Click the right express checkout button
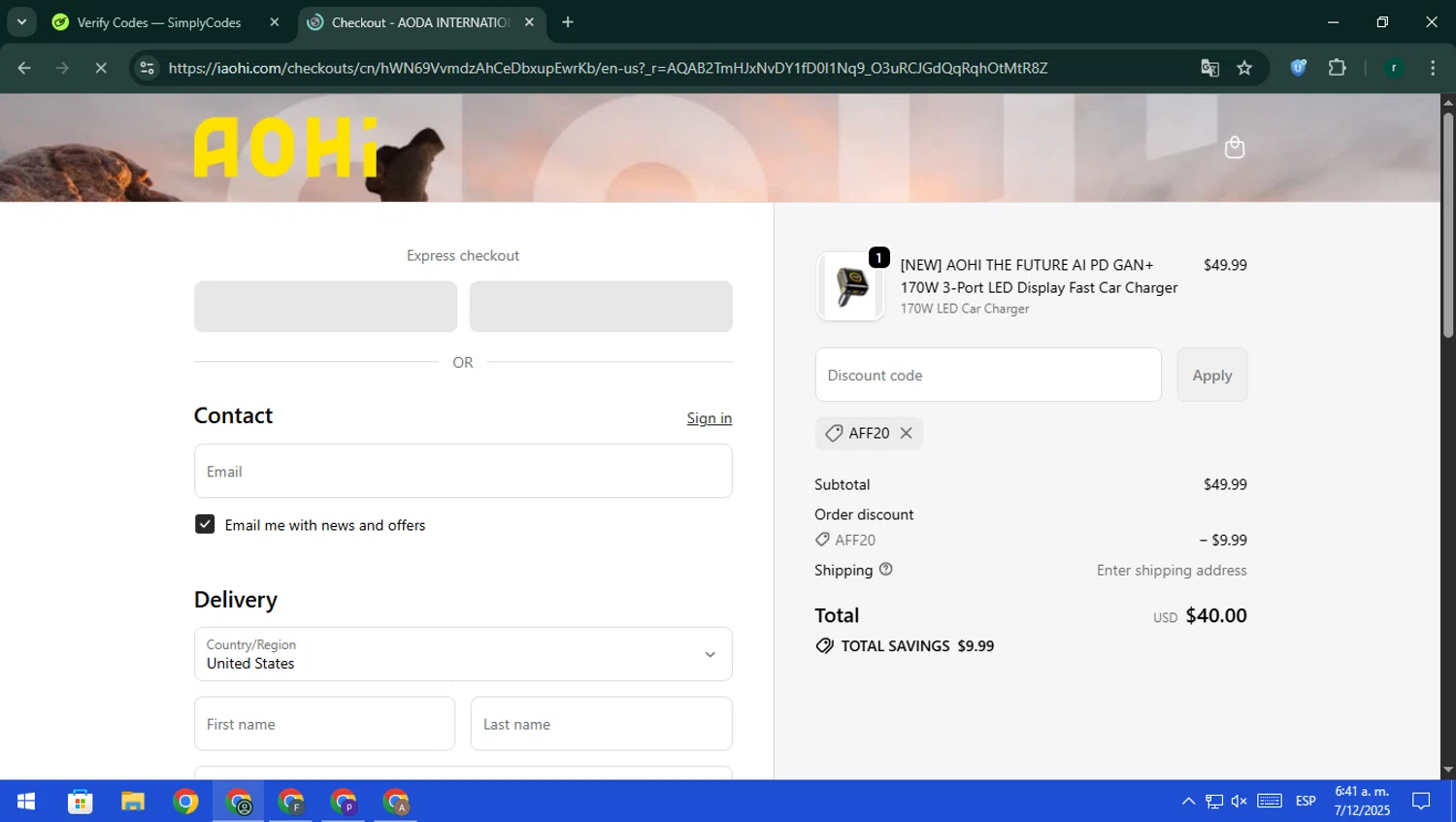1456x822 pixels. click(x=601, y=307)
